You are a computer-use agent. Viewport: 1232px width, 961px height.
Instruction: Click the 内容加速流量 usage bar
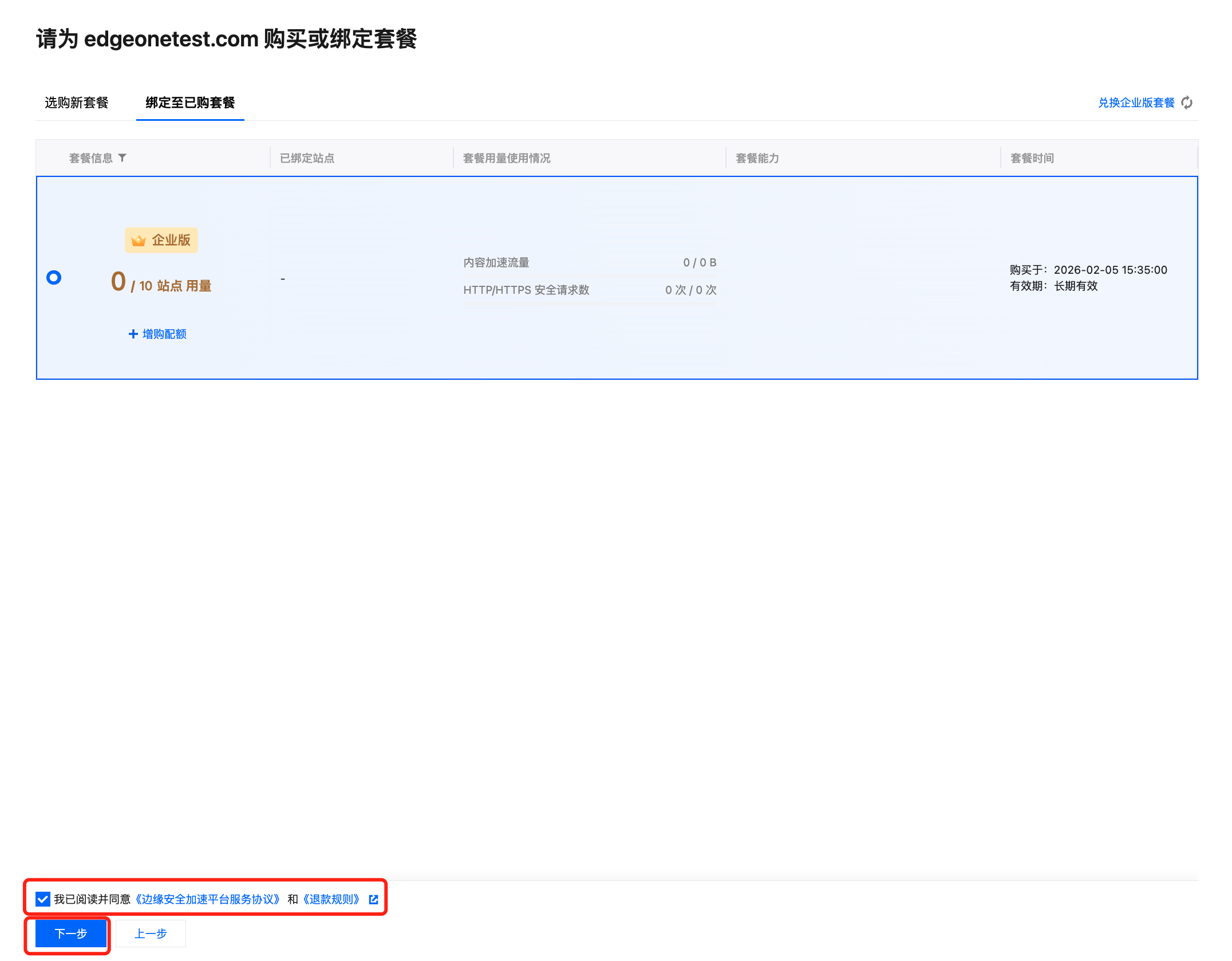click(590, 276)
